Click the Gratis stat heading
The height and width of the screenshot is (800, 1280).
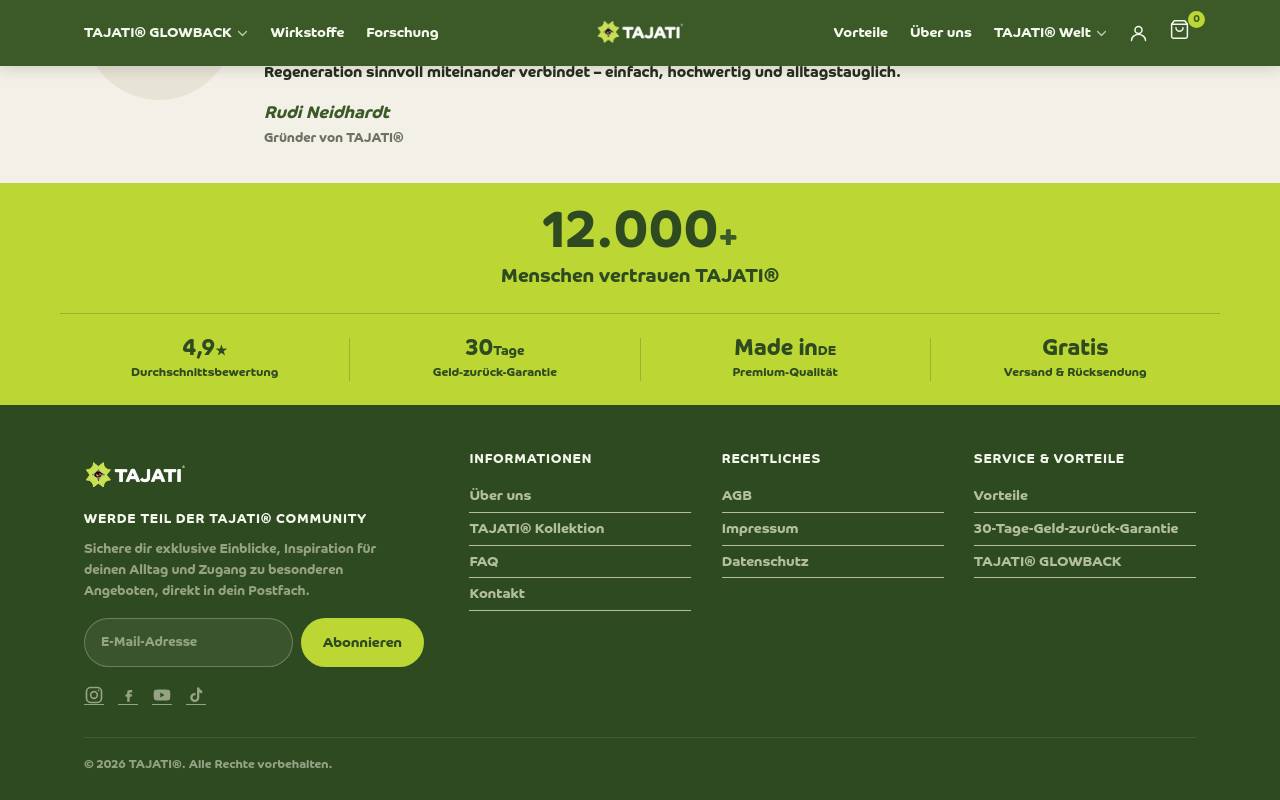pos(1075,348)
